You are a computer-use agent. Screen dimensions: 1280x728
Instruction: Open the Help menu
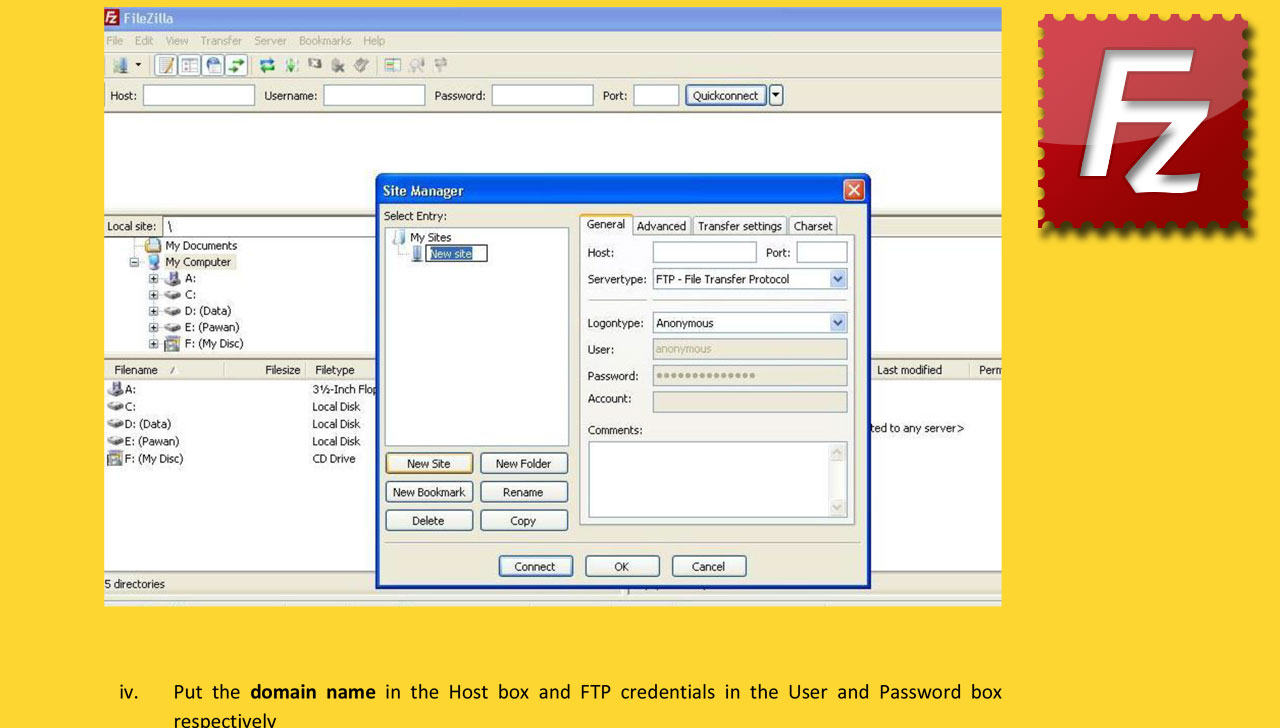[374, 41]
